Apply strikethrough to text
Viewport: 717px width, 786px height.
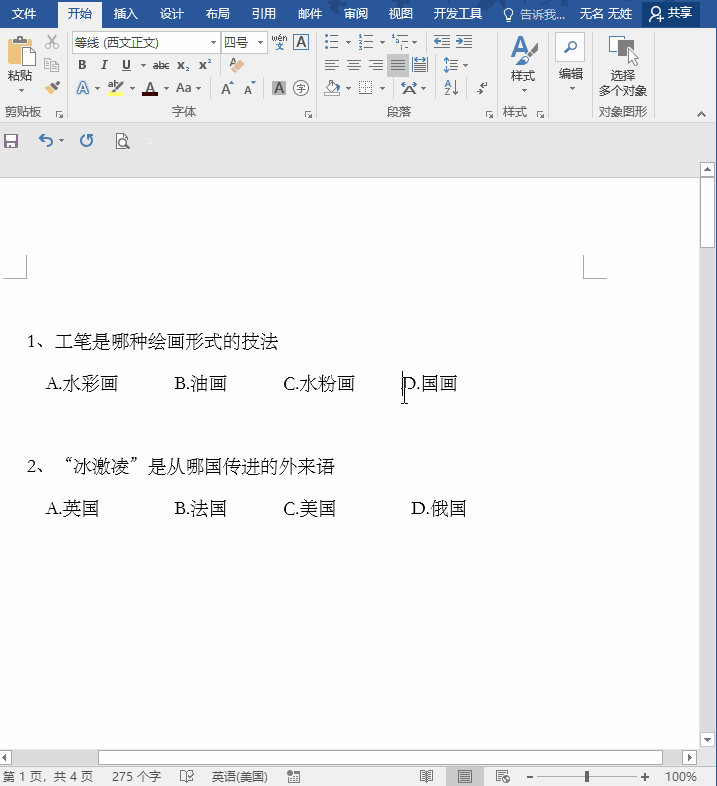tap(160, 65)
